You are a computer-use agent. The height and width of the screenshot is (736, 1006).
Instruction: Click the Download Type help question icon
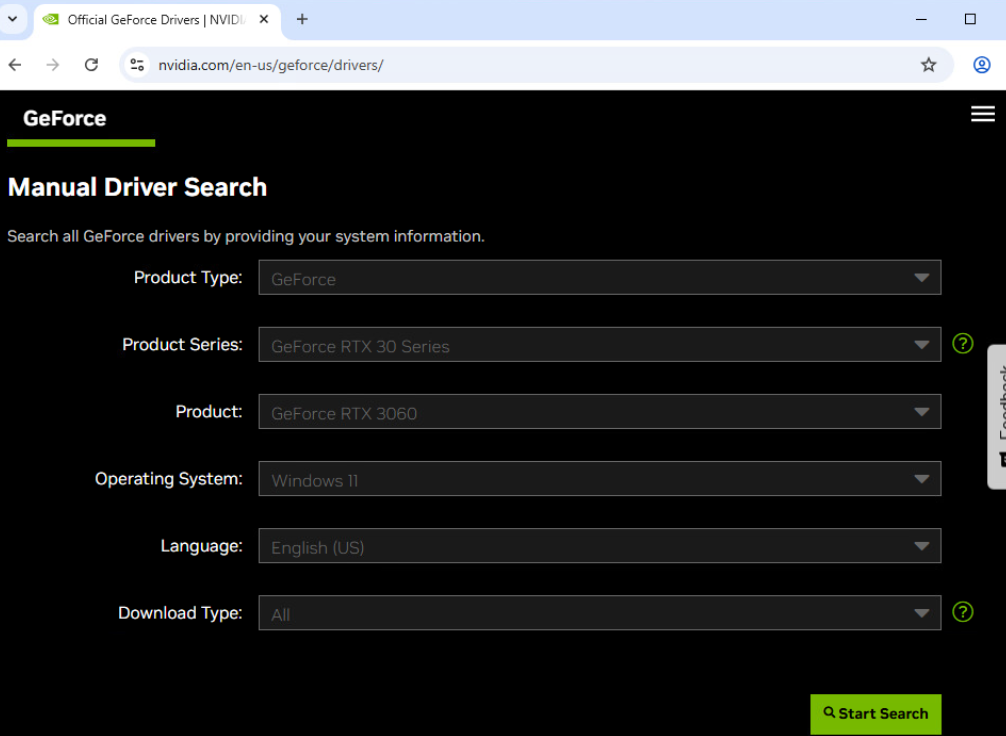tap(962, 612)
